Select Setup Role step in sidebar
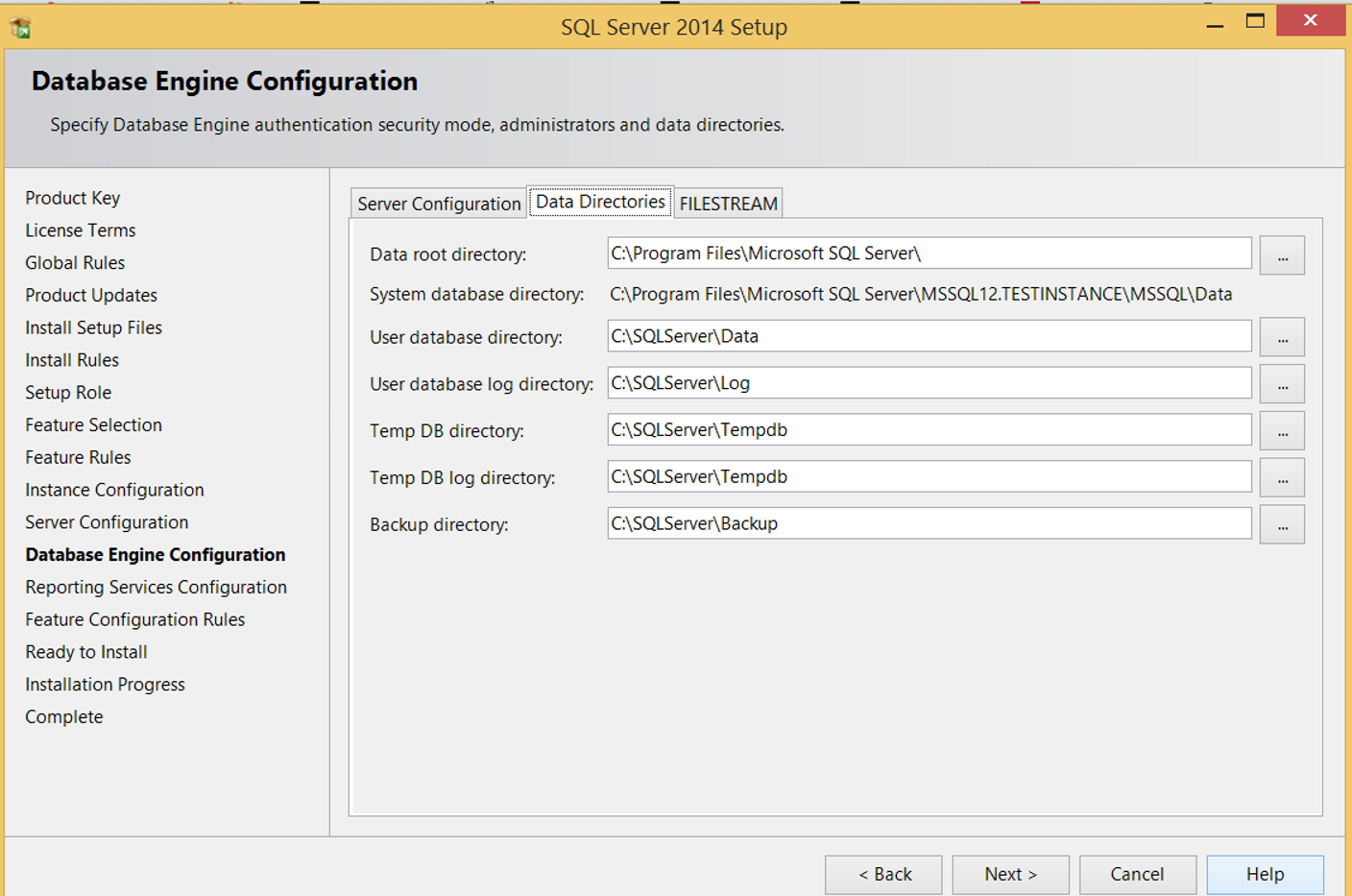 click(x=68, y=393)
